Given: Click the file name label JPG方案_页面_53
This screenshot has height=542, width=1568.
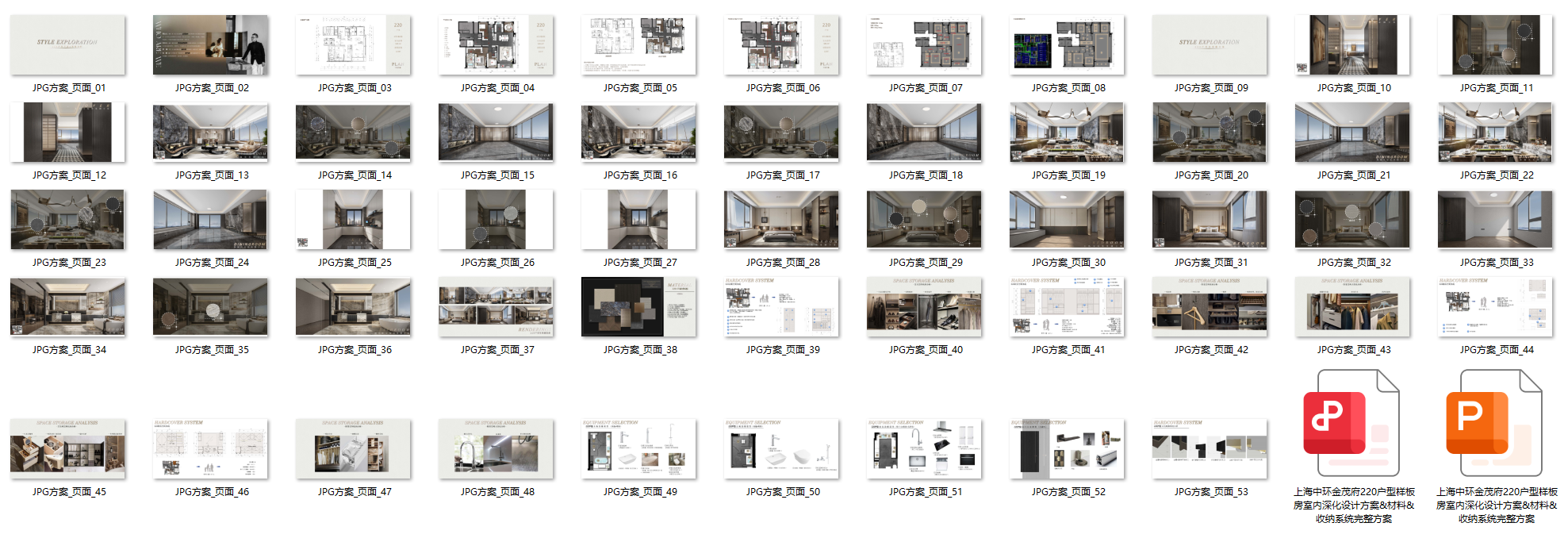Looking at the screenshot, I should click(1210, 492).
